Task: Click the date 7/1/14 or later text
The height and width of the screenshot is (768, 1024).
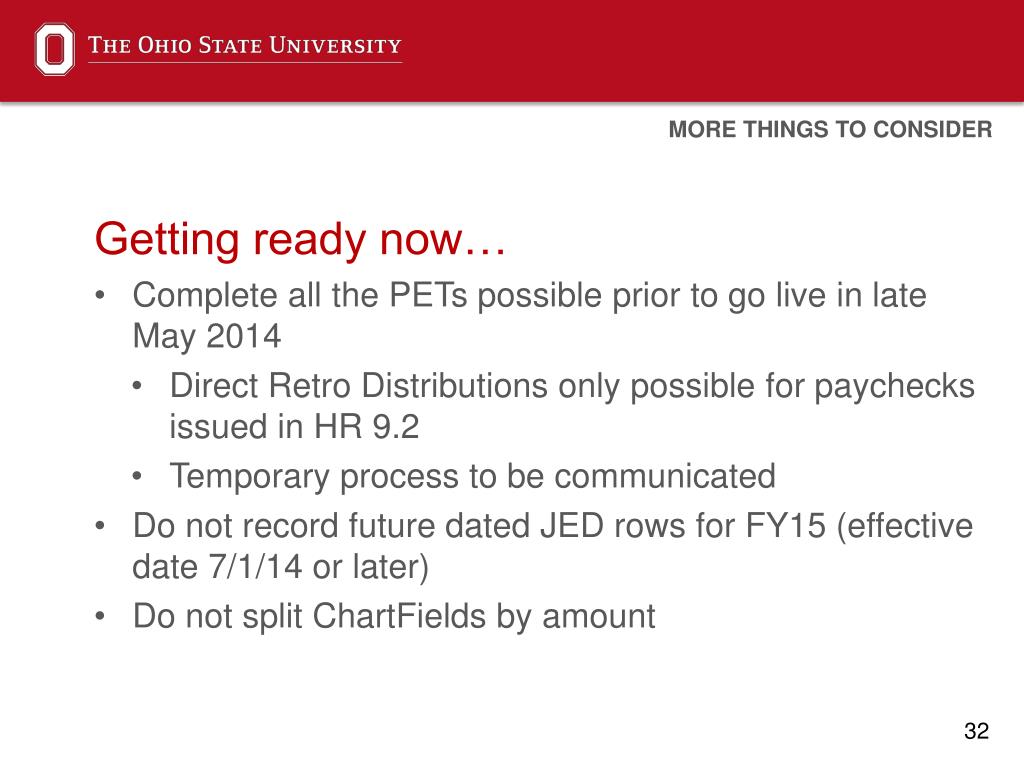Action: [280, 566]
